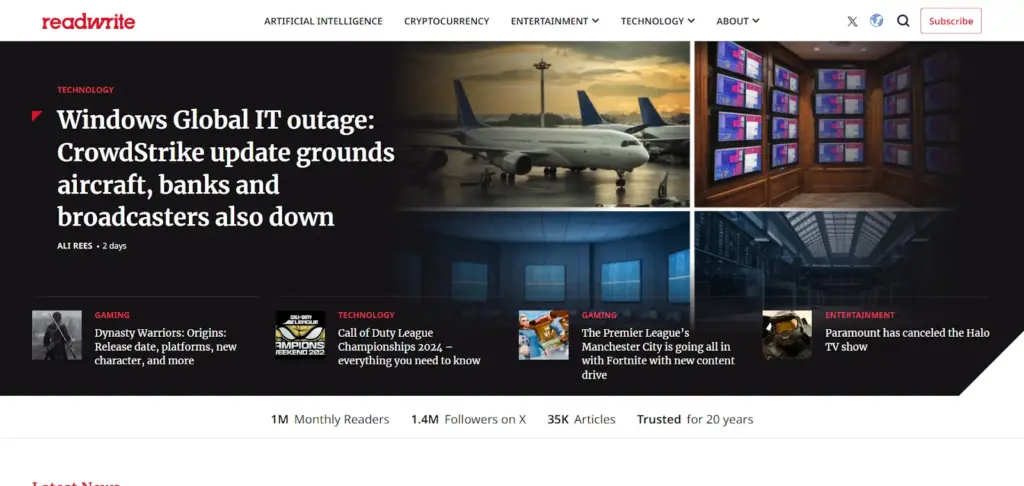
Task: Expand the Entertainment dropdown menu
Action: (554, 21)
